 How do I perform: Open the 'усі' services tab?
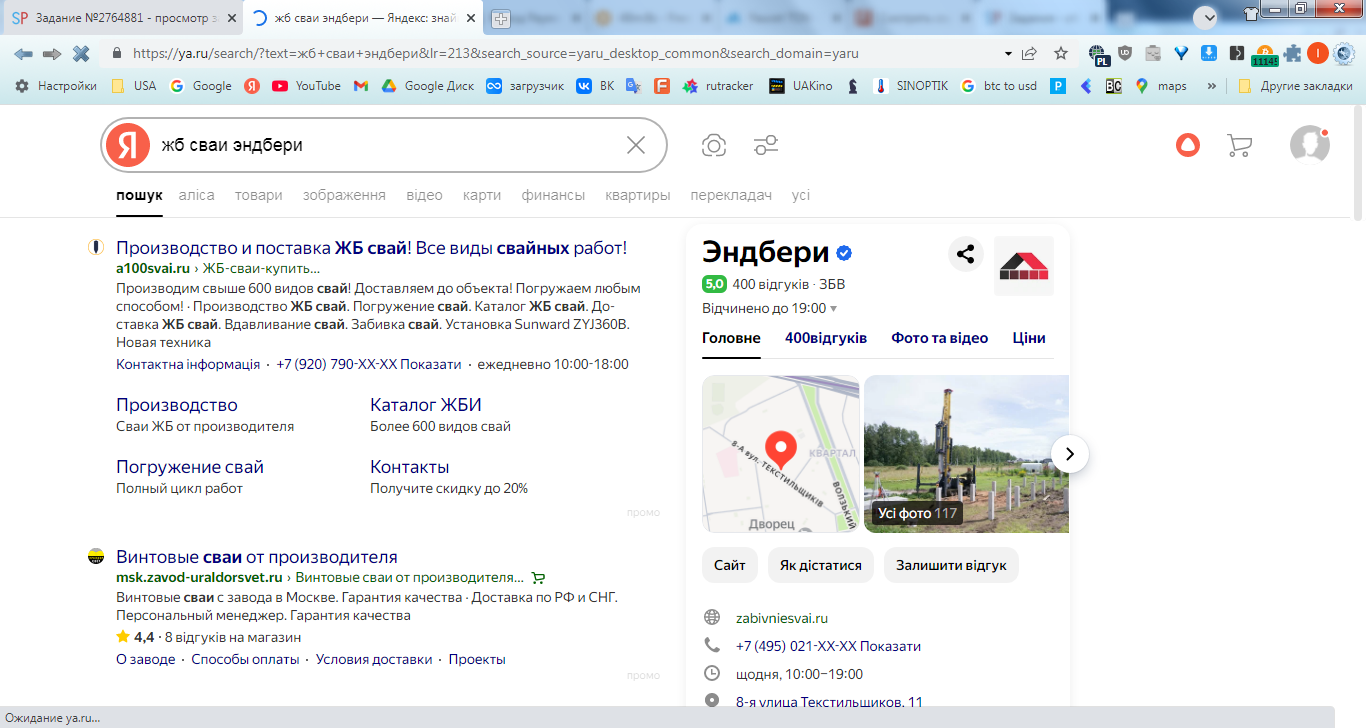pyautogui.click(x=801, y=195)
